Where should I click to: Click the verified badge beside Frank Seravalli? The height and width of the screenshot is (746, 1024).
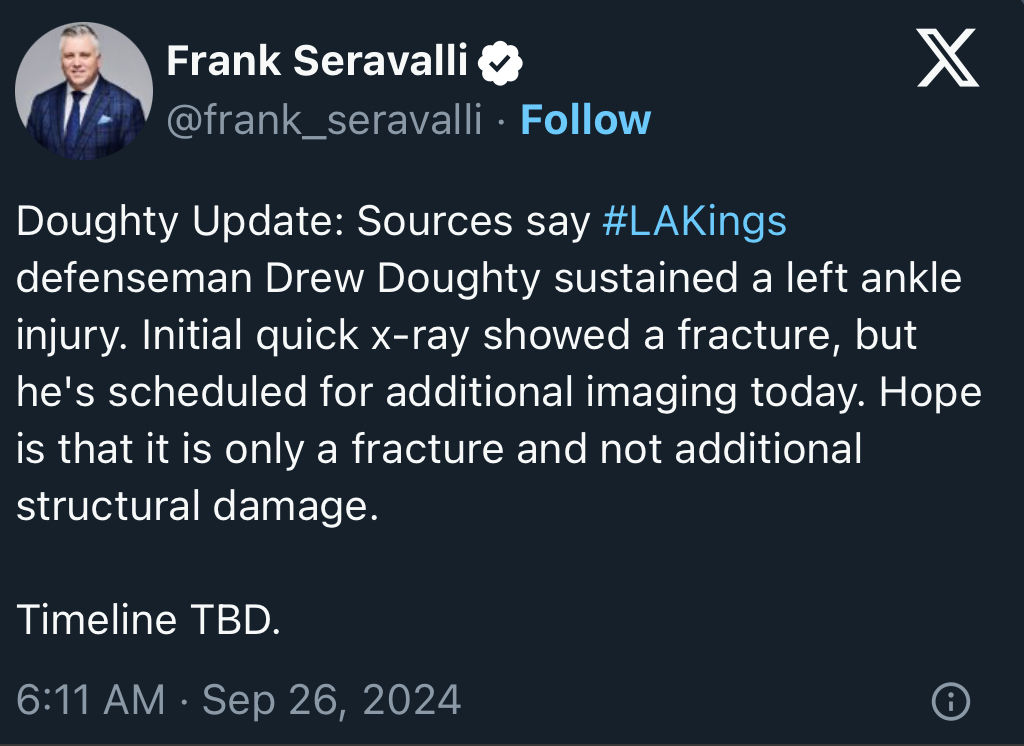click(x=500, y=62)
